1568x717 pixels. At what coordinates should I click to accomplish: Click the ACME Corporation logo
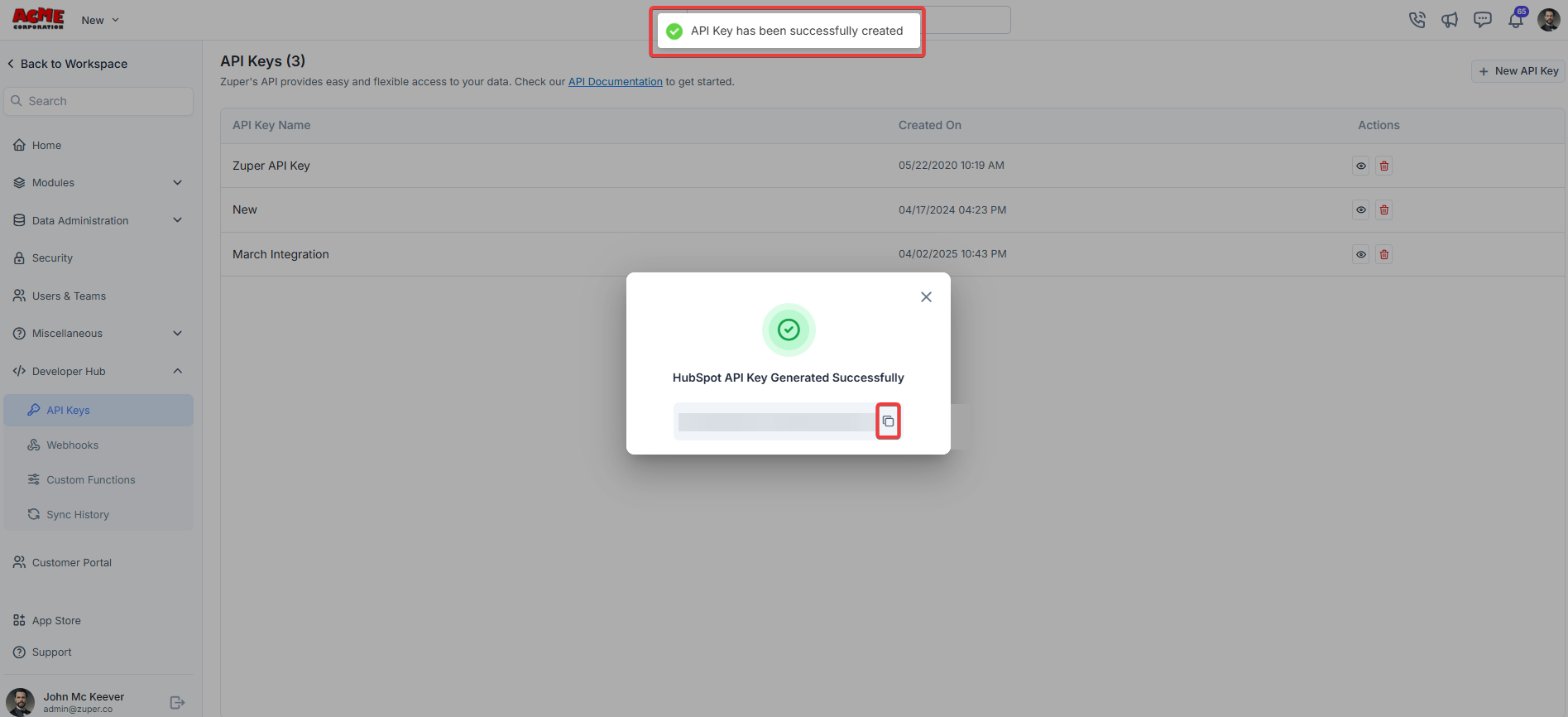click(x=38, y=19)
